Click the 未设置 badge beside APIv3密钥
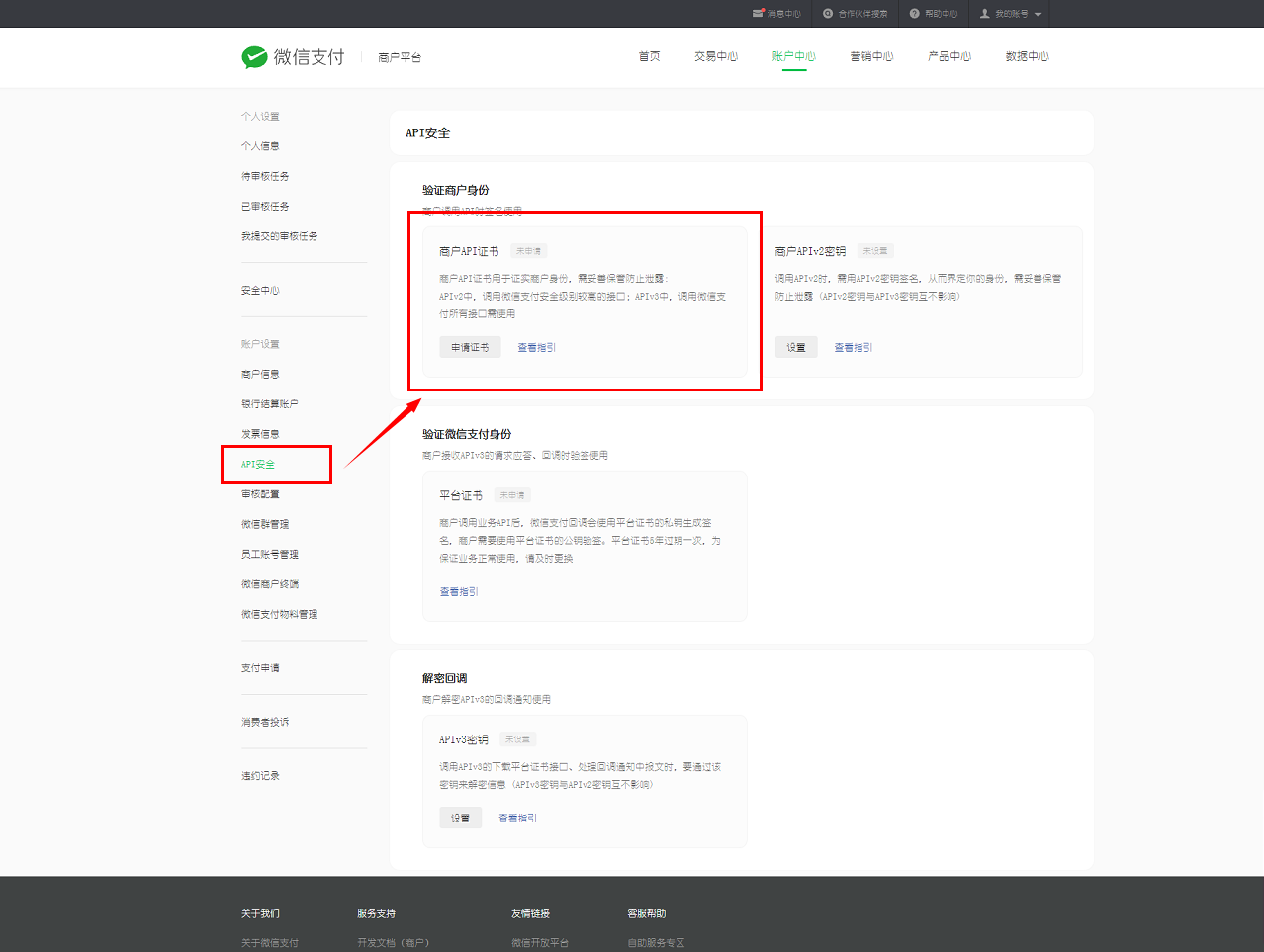The height and width of the screenshot is (952, 1264). pyautogui.click(x=518, y=739)
